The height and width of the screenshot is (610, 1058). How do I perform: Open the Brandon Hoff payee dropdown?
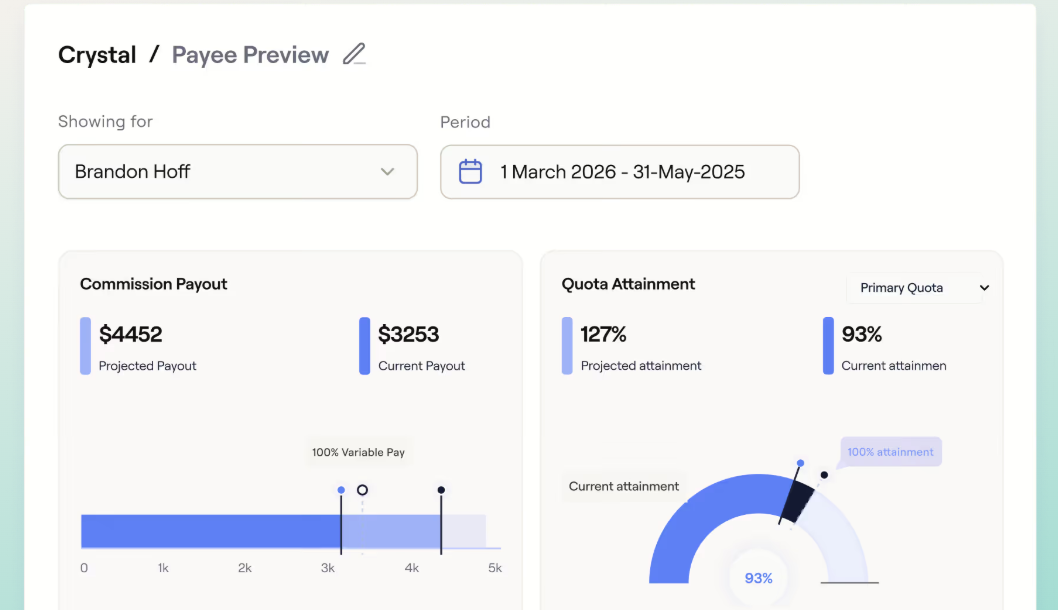238,171
